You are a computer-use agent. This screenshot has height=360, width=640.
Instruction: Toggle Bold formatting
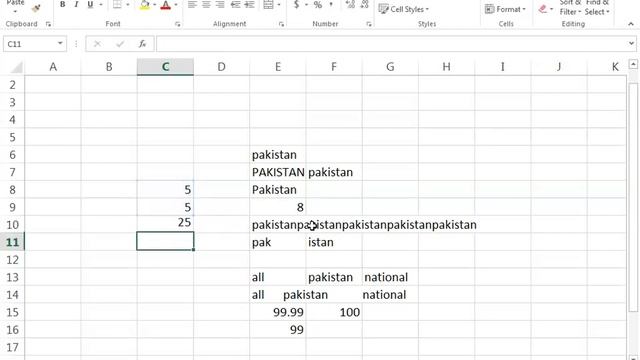(62, 5)
